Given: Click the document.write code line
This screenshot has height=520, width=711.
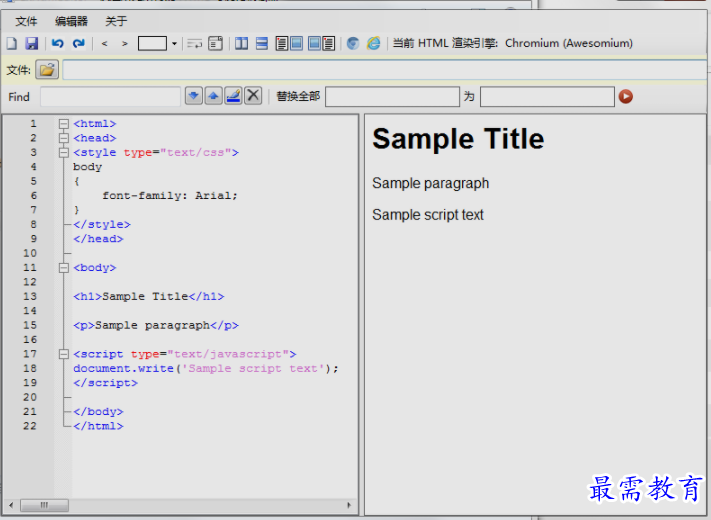Looking at the screenshot, I should (x=206, y=369).
